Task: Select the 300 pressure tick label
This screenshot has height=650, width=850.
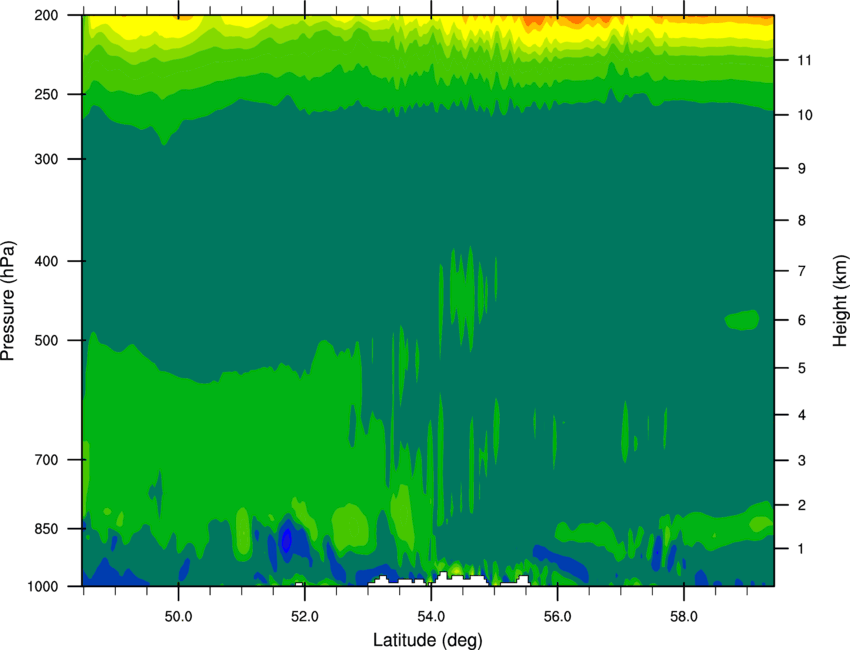Action: coord(46,159)
